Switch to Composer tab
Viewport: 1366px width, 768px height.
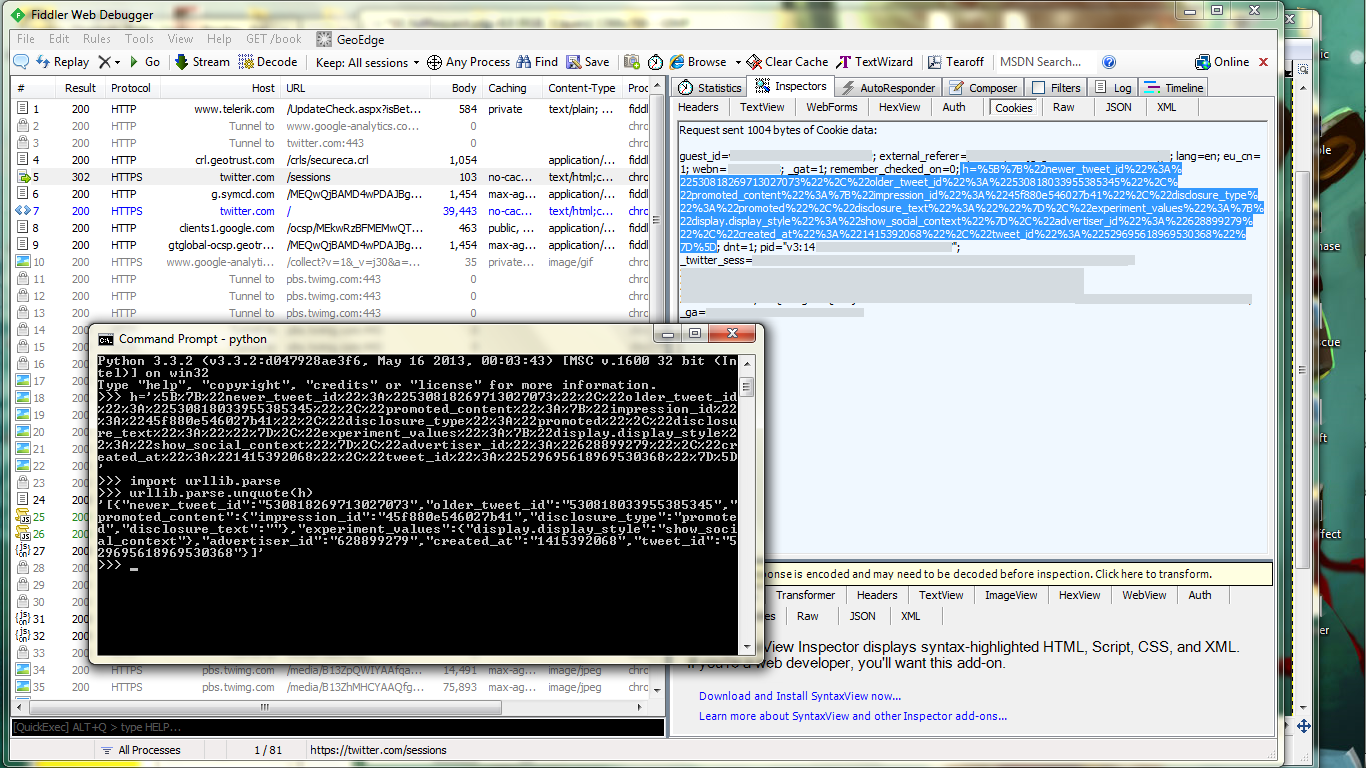click(982, 88)
